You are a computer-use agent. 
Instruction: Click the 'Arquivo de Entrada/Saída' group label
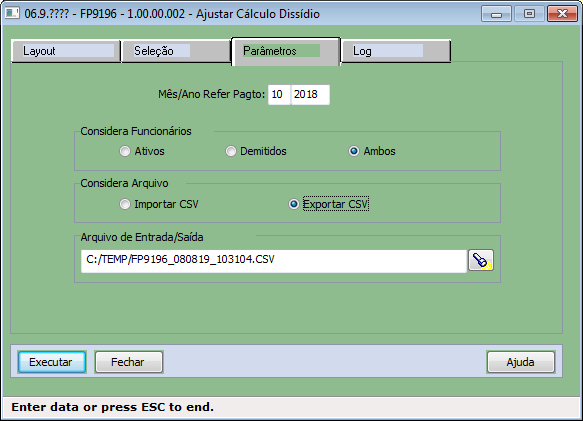click(142, 237)
